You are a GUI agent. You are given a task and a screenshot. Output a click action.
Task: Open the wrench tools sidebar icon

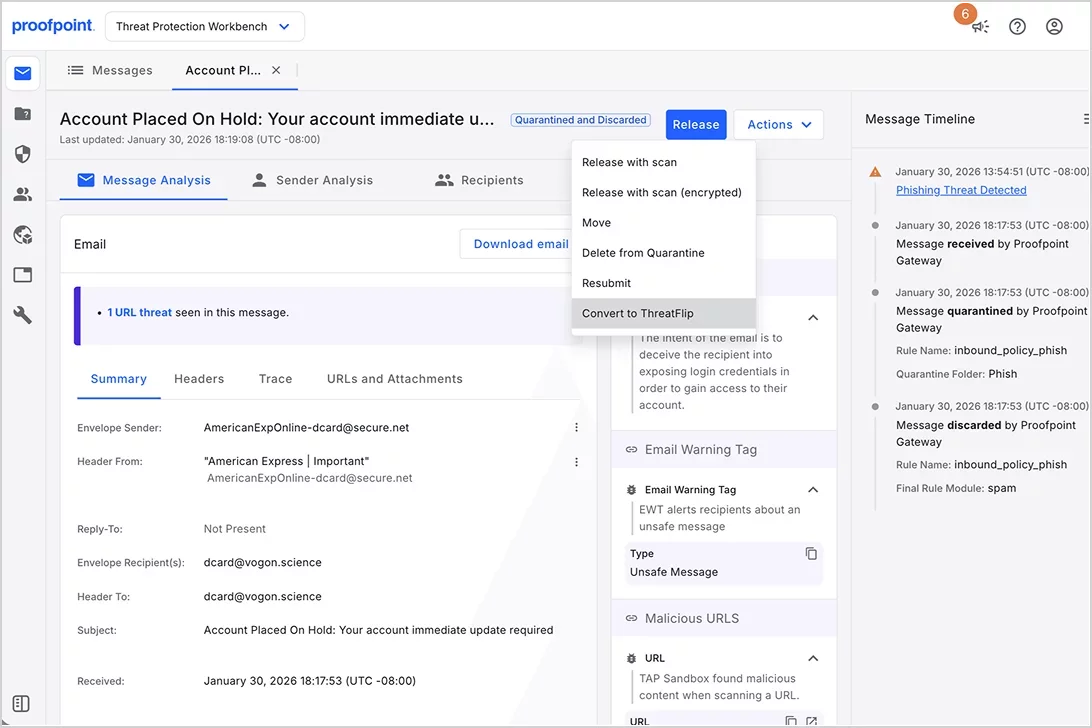pos(22,315)
